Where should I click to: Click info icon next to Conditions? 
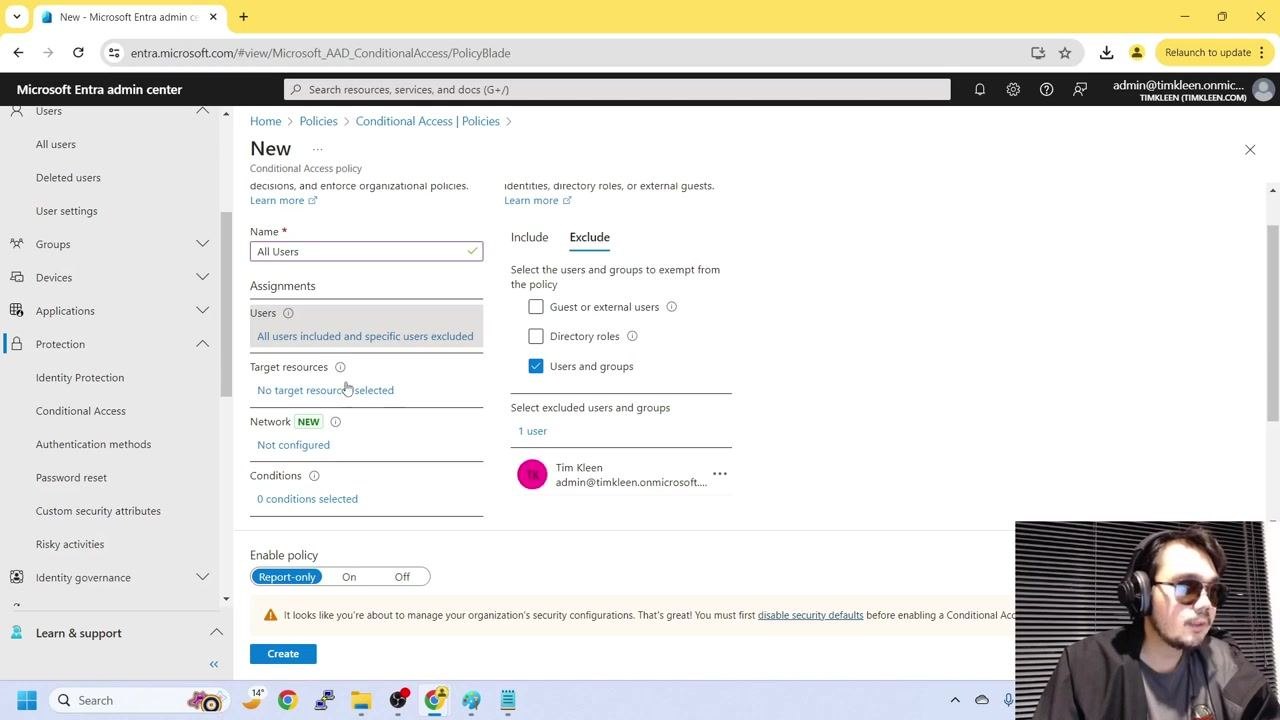(314, 476)
